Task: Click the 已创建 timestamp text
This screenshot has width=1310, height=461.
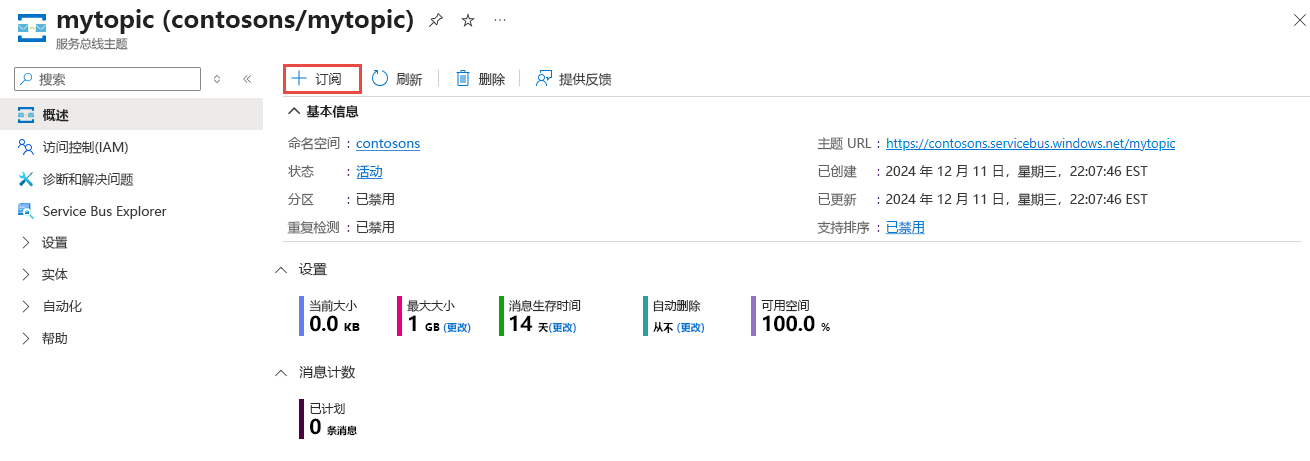Action: (x=1016, y=171)
